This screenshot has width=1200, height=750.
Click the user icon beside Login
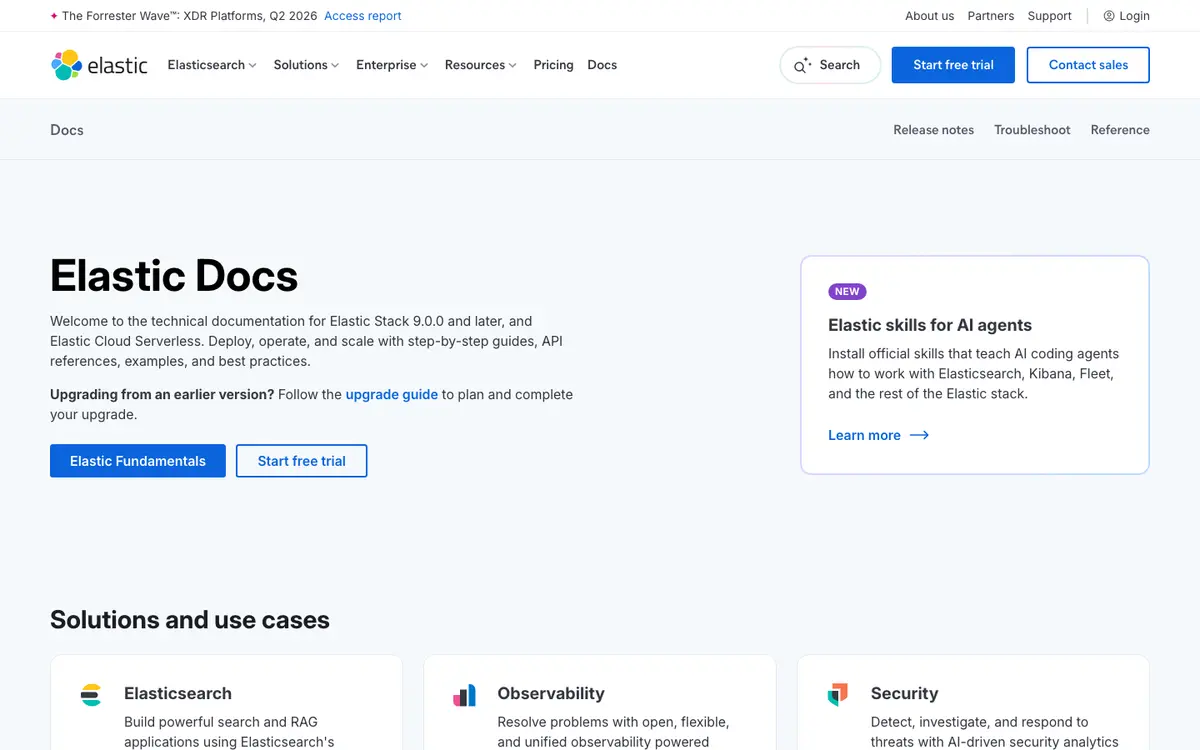(x=1109, y=16)
